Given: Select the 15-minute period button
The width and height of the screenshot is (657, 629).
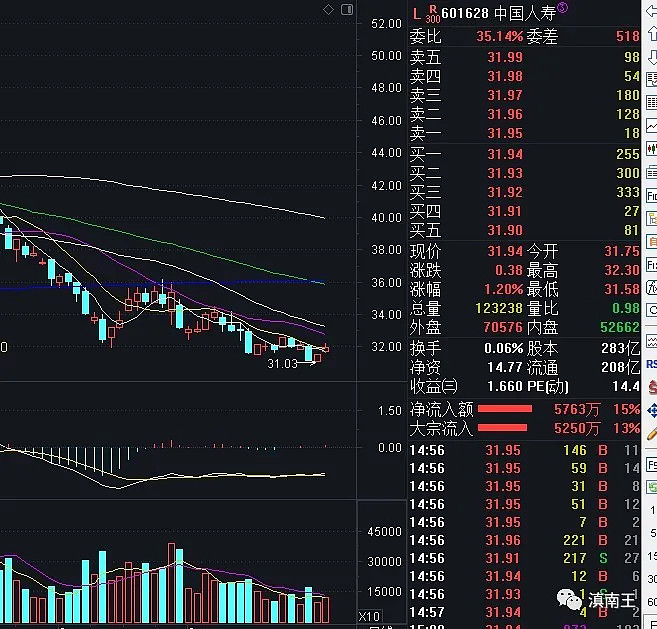Looking at the screenshot, I should [x=652, y=556].
